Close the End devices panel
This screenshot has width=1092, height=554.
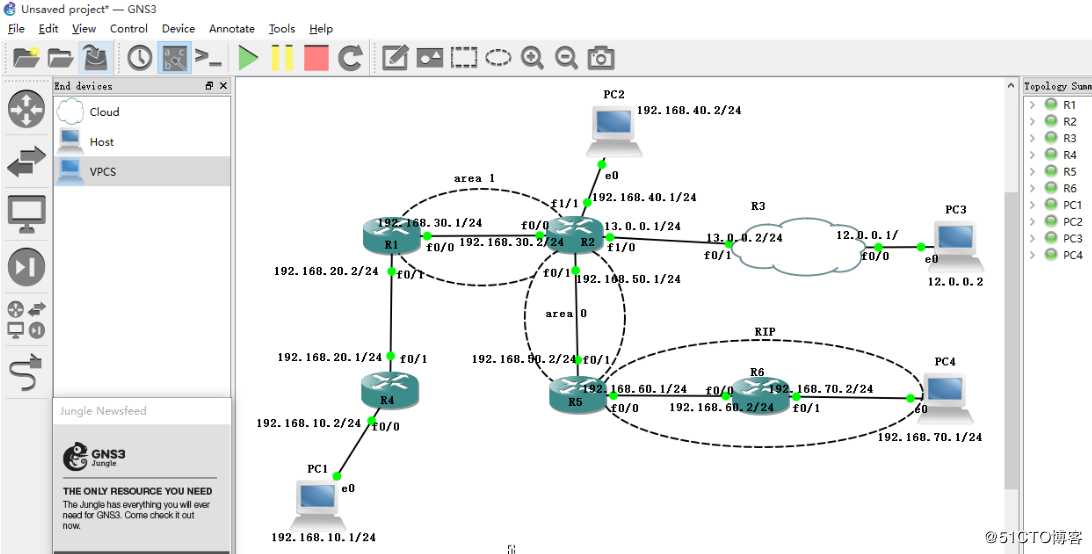coord(223,86)
